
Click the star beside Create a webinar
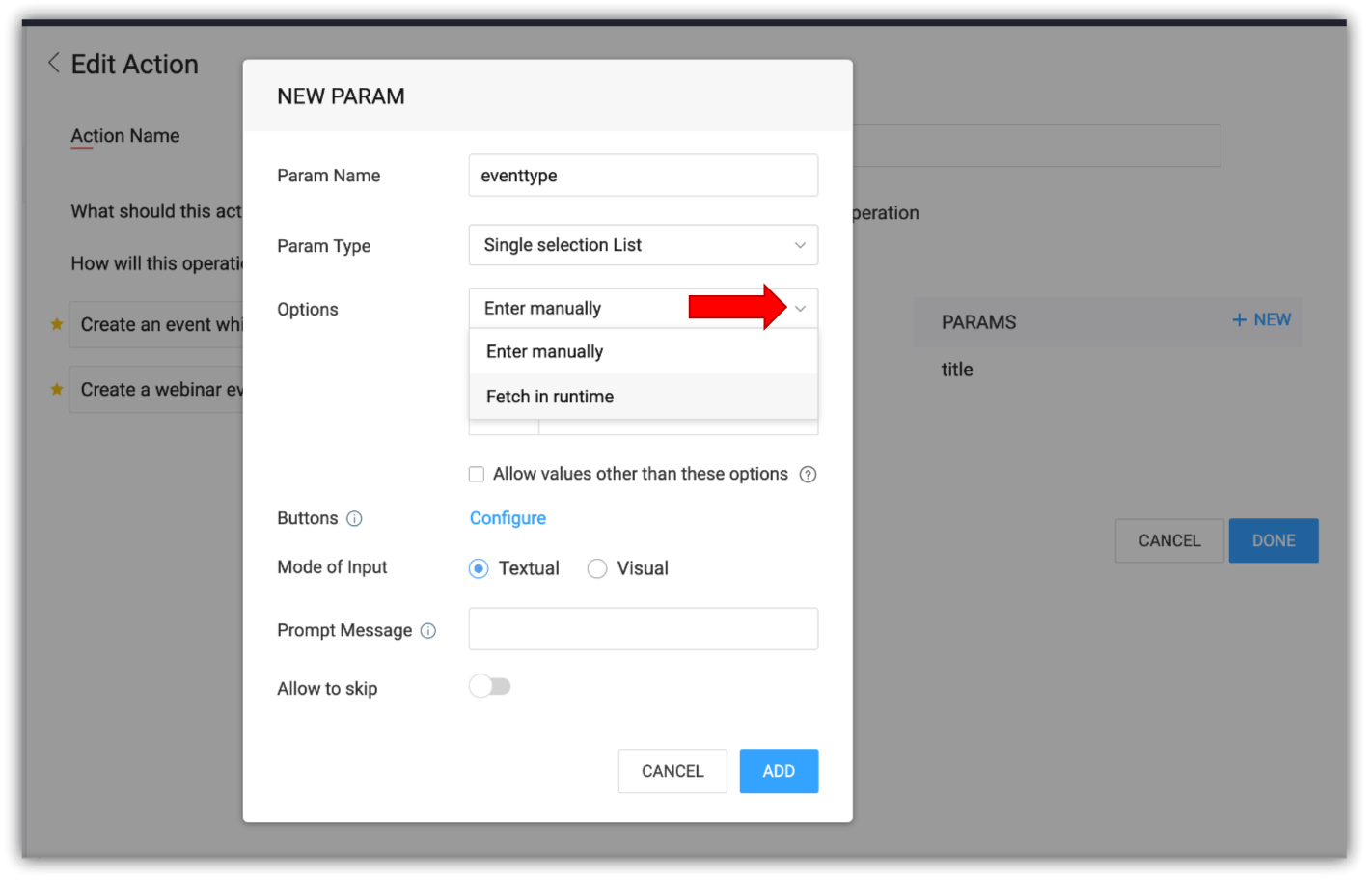57,390
